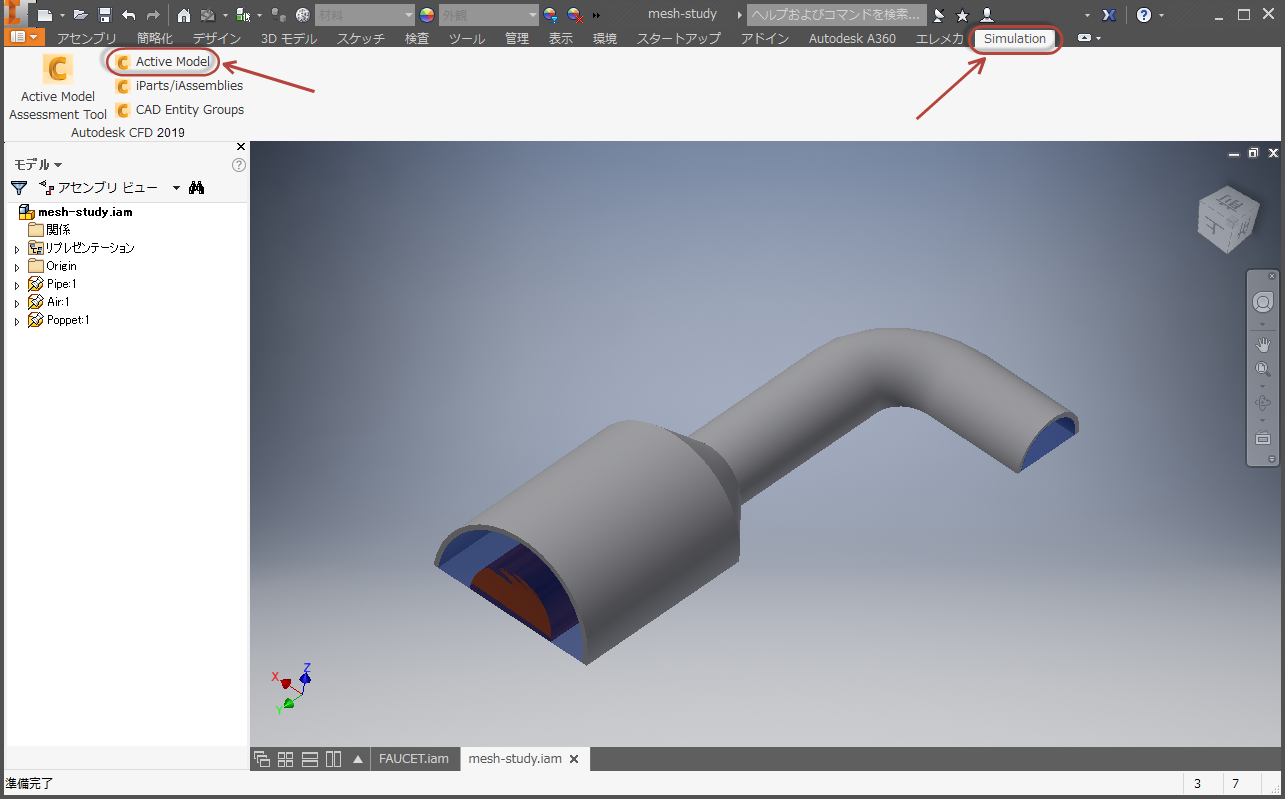
Task: Open the 材料 material dropdown
Action: click(365, 15)
